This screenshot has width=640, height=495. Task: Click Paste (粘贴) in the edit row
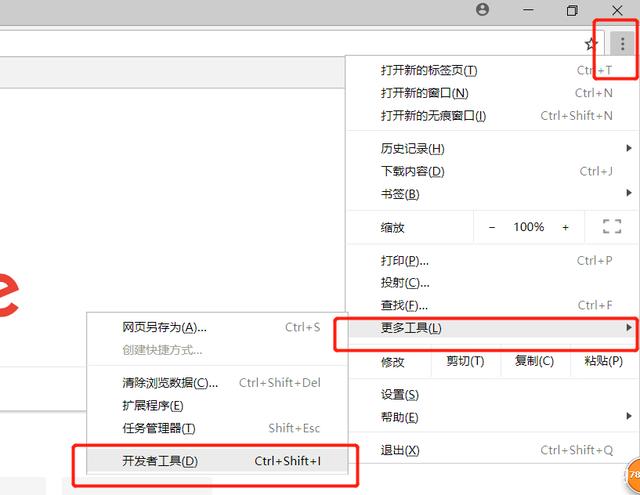604,361
